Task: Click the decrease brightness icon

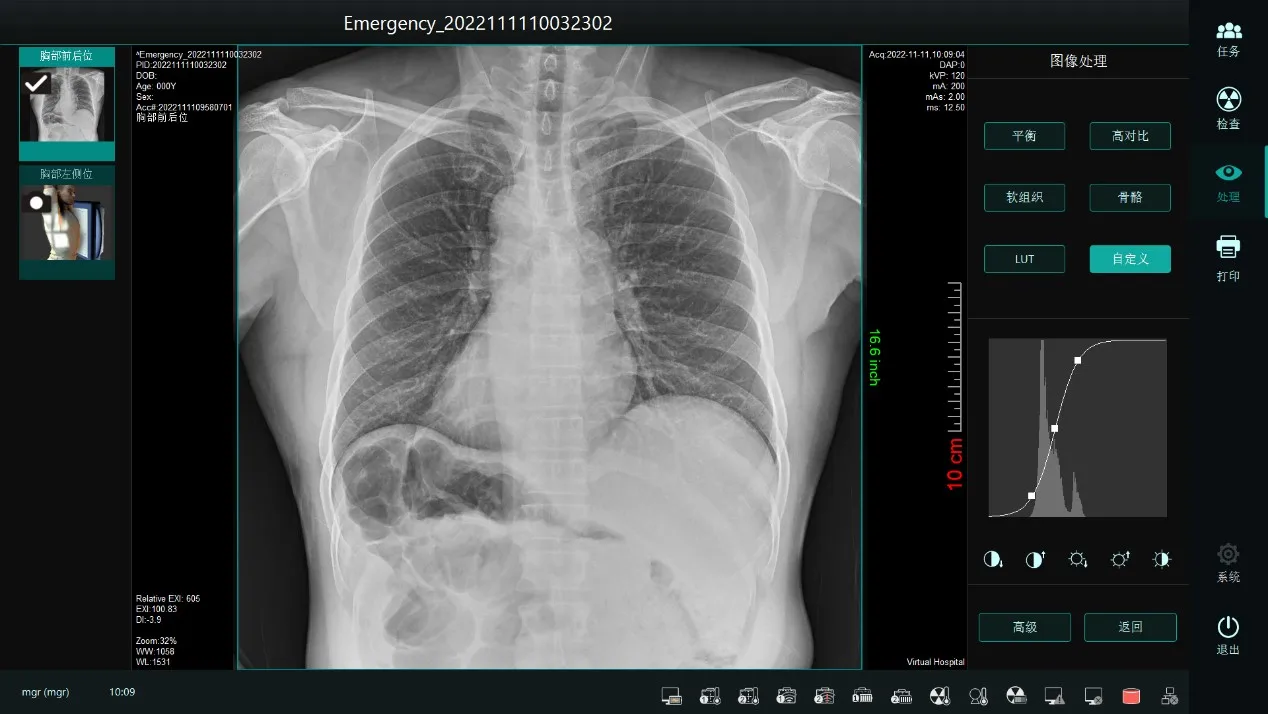Action: pos(1077,559)
